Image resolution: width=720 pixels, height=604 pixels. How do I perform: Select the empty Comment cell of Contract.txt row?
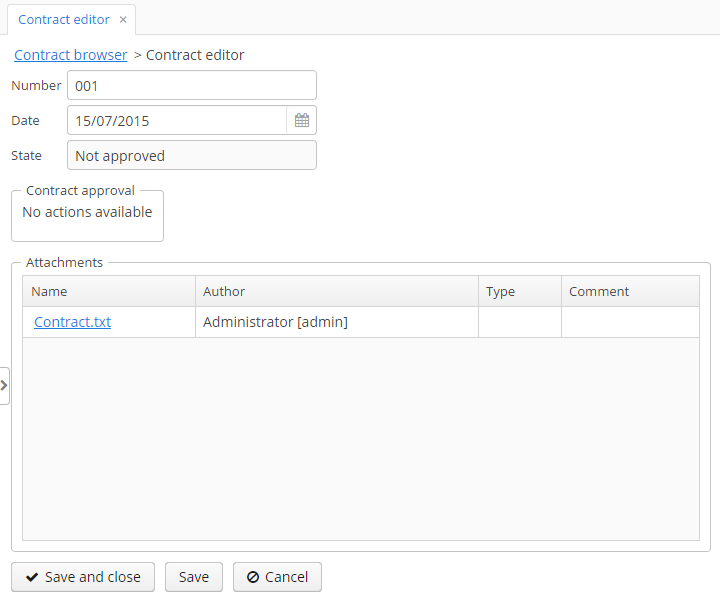(629, 322)
